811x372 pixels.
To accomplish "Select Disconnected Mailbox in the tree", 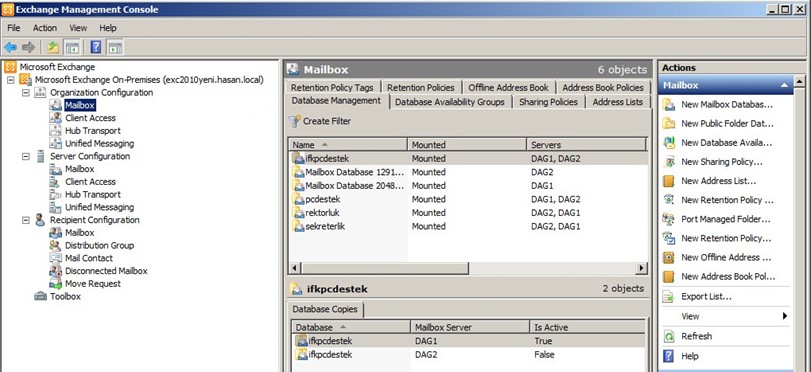I will (106, 271).
